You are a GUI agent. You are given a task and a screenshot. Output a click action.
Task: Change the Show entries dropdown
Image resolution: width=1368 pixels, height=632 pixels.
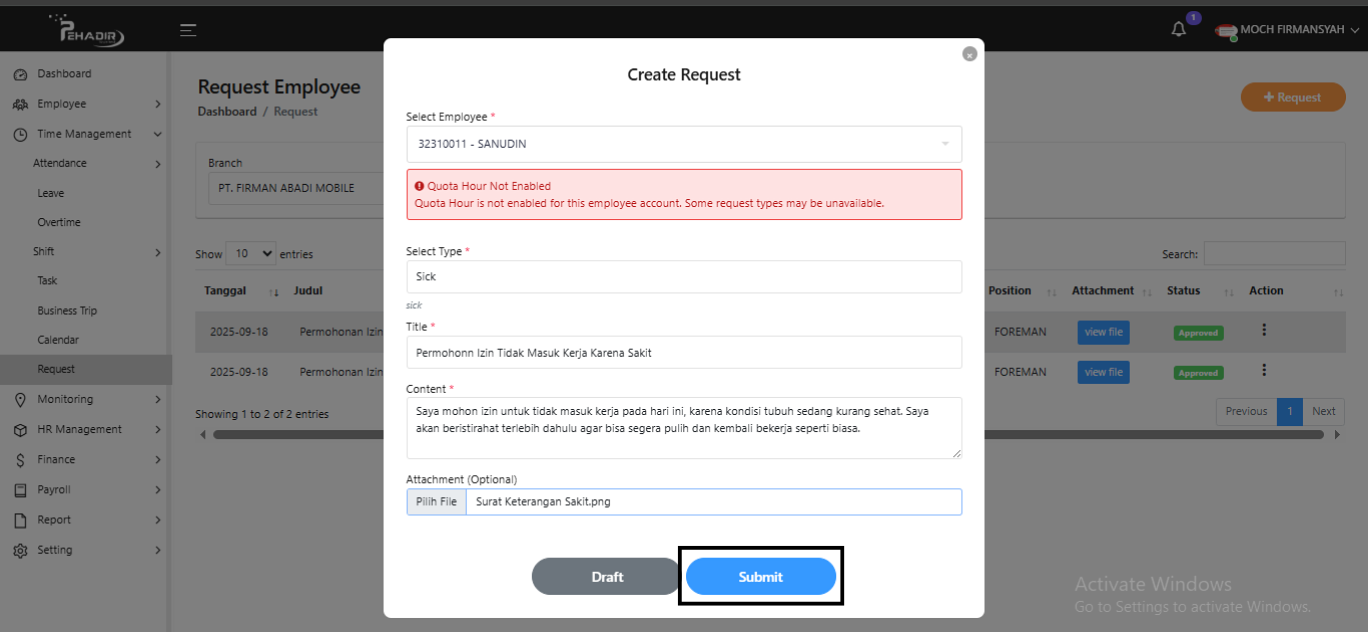point(250,253)
